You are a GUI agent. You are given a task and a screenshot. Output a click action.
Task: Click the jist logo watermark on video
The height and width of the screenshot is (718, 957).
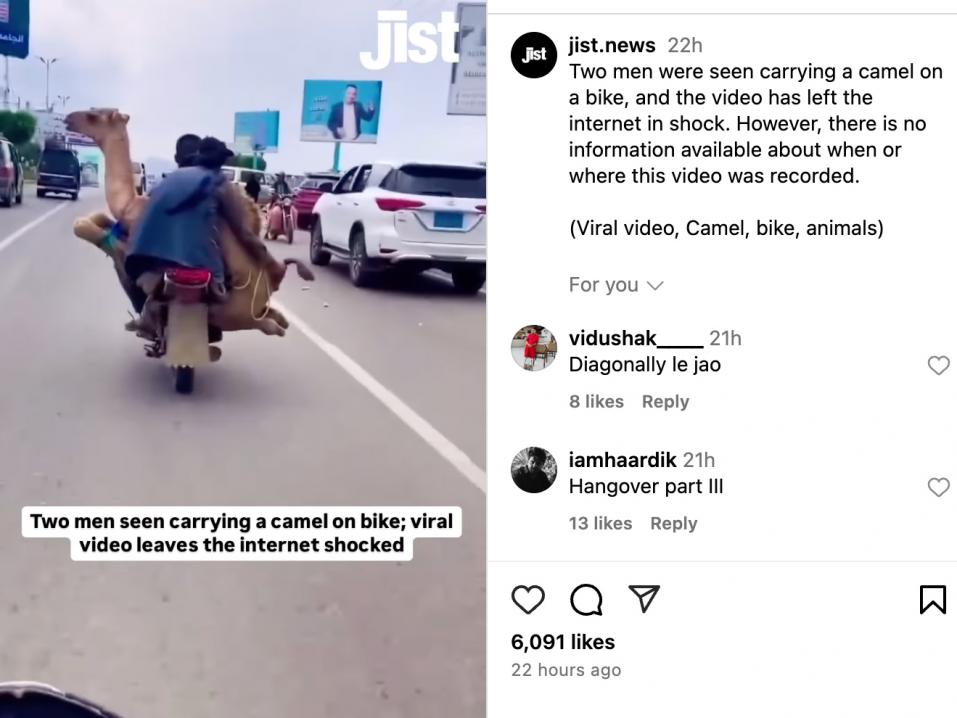(409, 40)
